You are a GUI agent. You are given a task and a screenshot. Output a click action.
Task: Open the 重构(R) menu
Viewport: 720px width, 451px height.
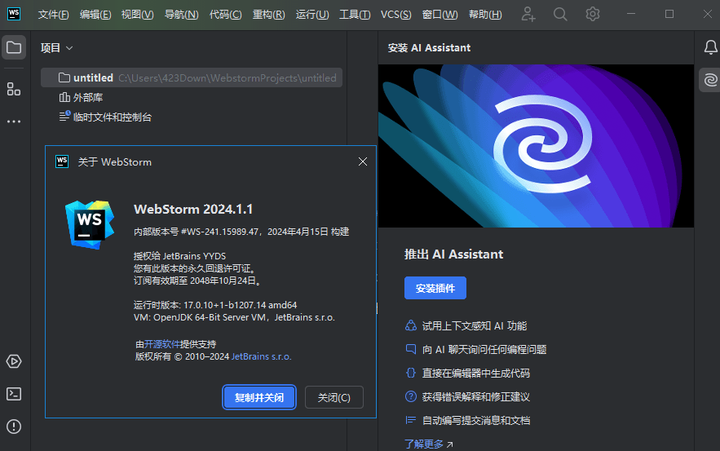[x=269, y=15]
